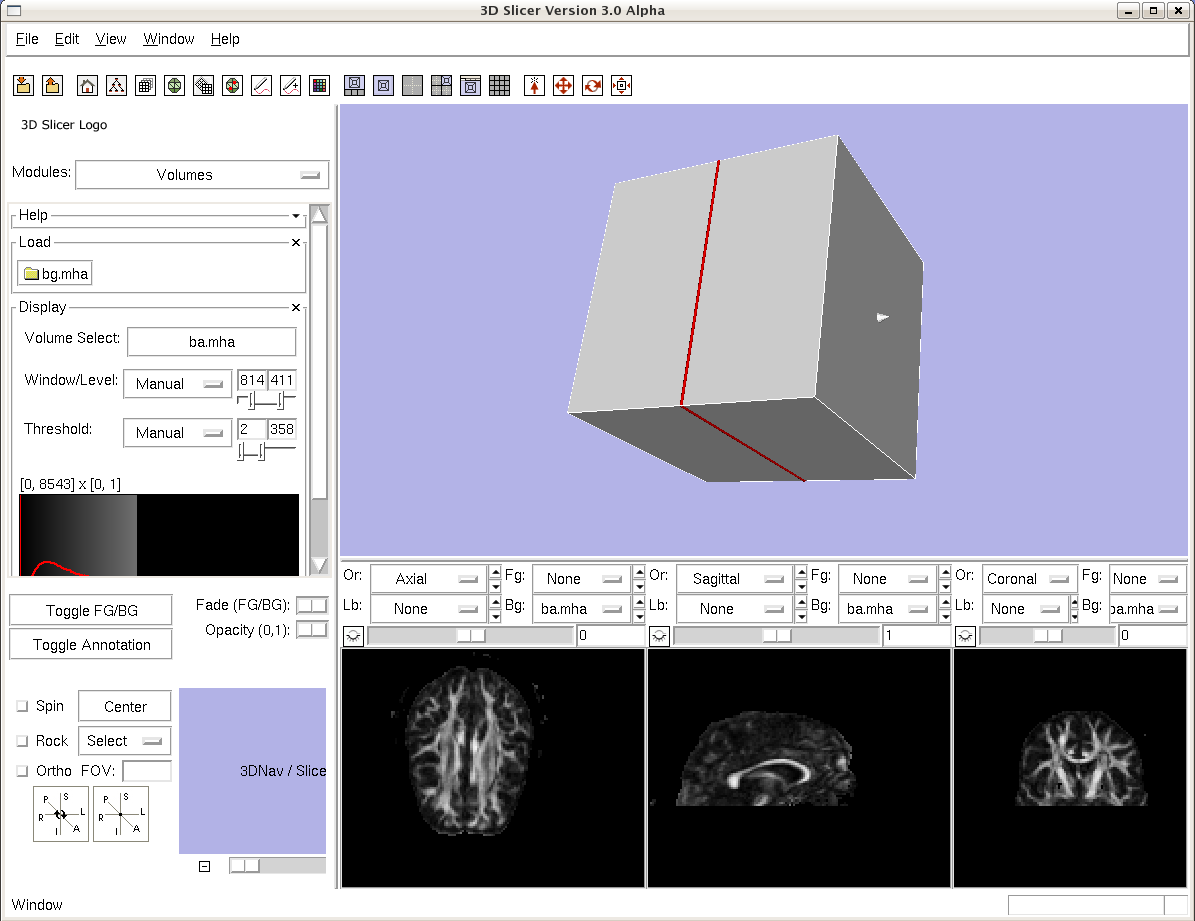Viewport: 1195px width, 921px height.
Task: Enable the Spin checkbox
Action: tap(22, 706)
